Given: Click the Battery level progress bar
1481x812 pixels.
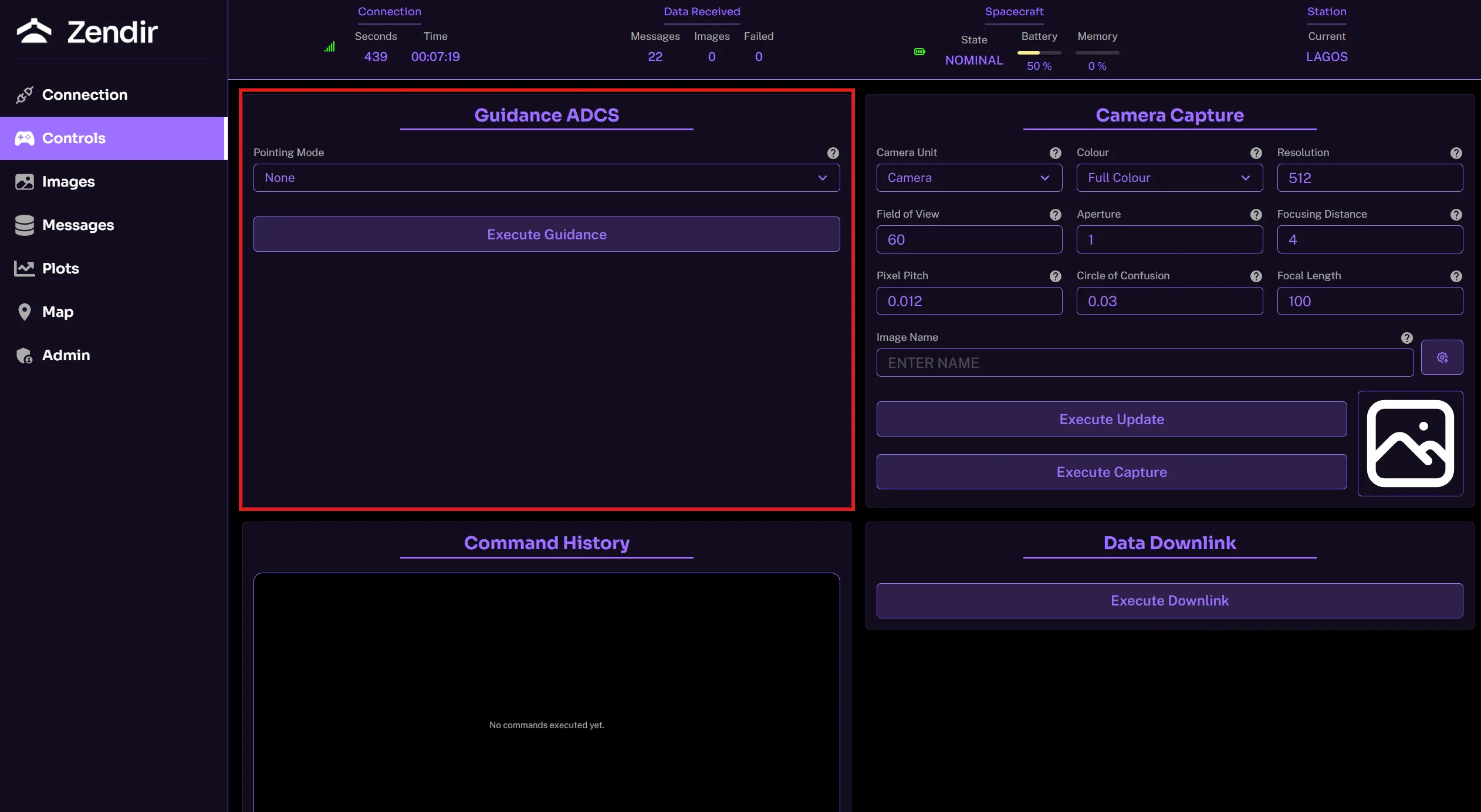Looking at the screenshot, I should click(1039, 53).
